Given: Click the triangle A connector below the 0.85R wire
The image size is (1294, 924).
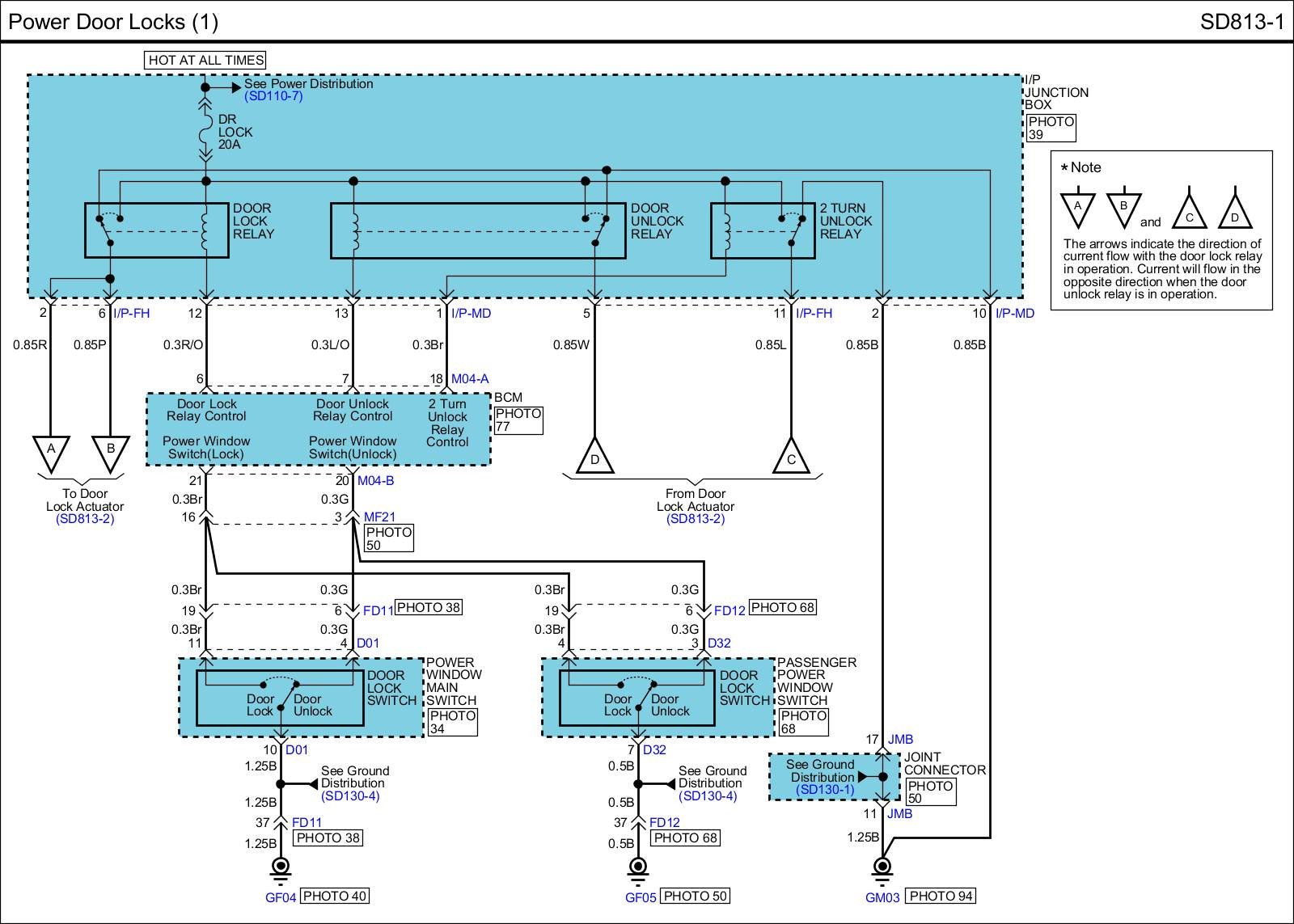Looking at the screenshot, I should click(x=51, y=451).
